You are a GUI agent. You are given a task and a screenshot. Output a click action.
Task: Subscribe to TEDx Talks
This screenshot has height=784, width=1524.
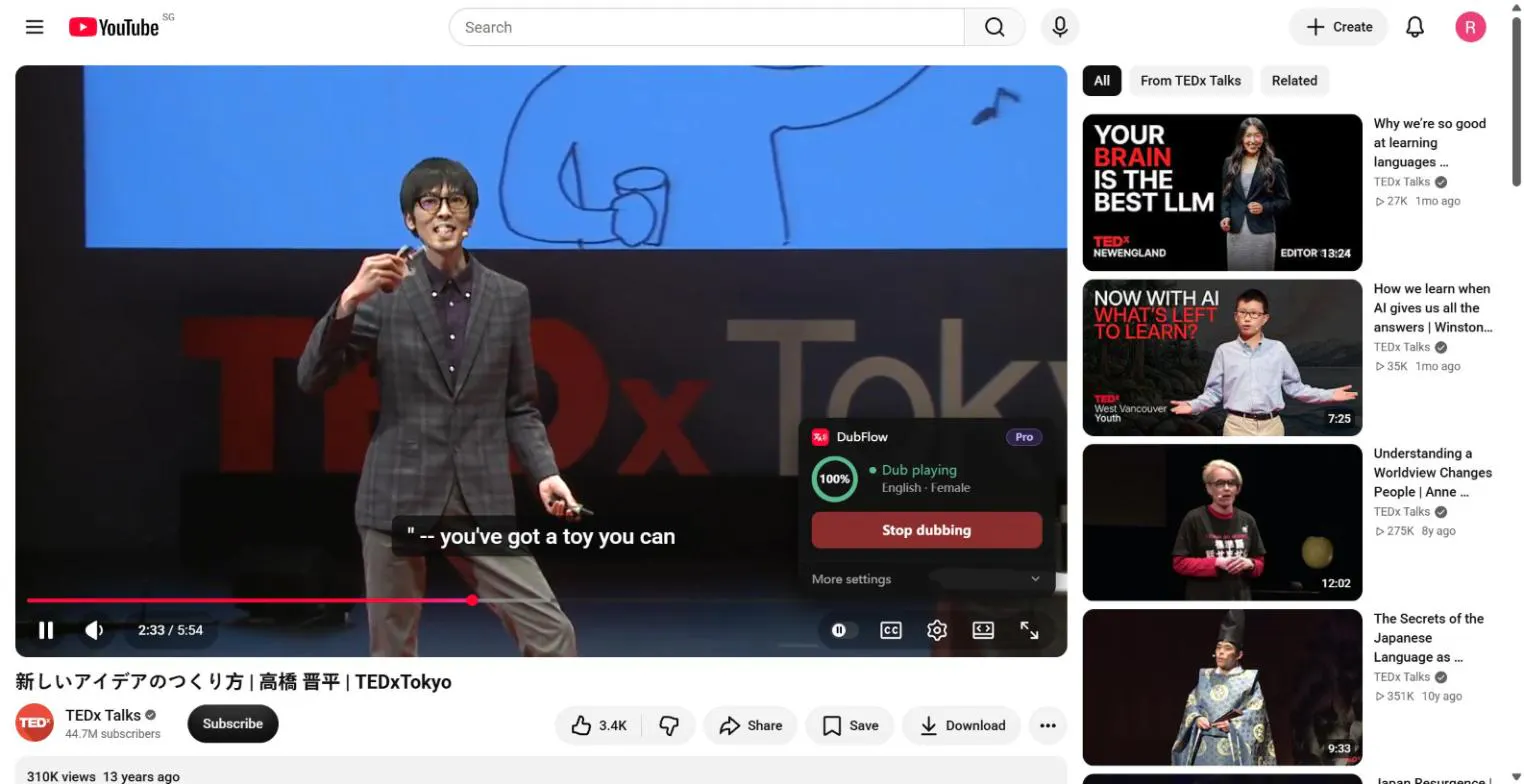coord(233,724)
